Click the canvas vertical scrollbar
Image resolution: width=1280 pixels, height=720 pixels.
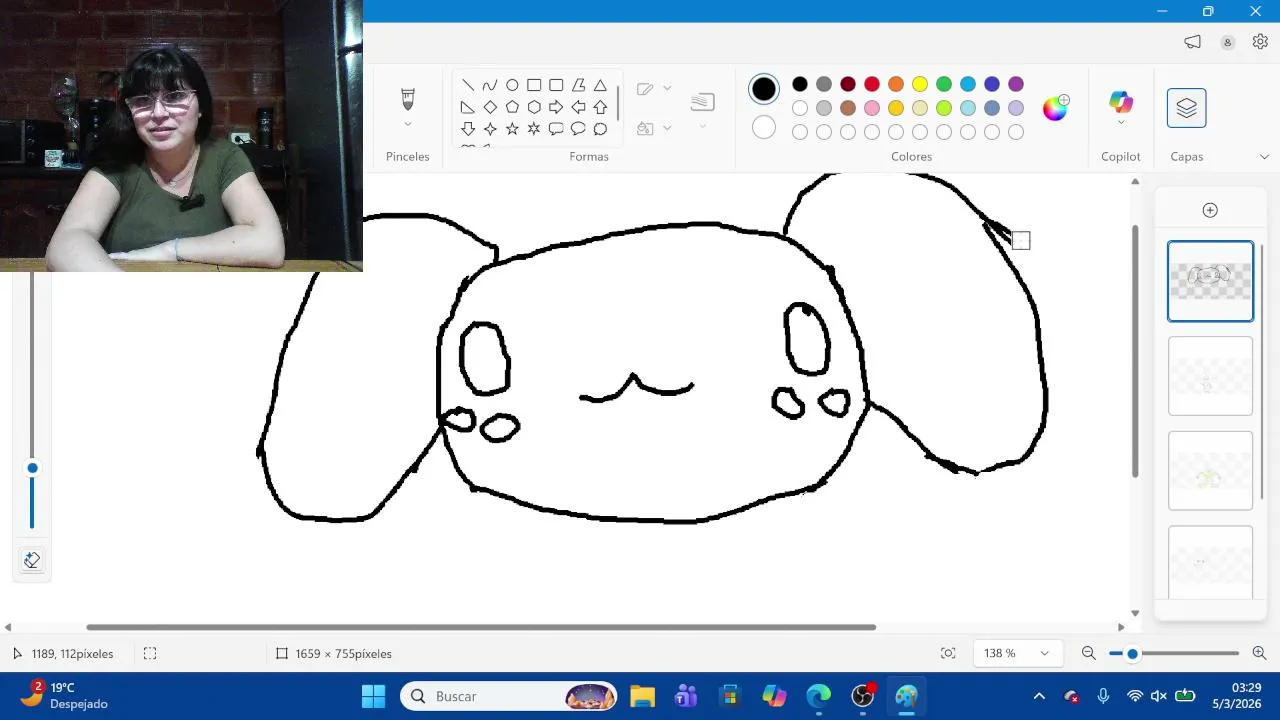pos(1135,351)
